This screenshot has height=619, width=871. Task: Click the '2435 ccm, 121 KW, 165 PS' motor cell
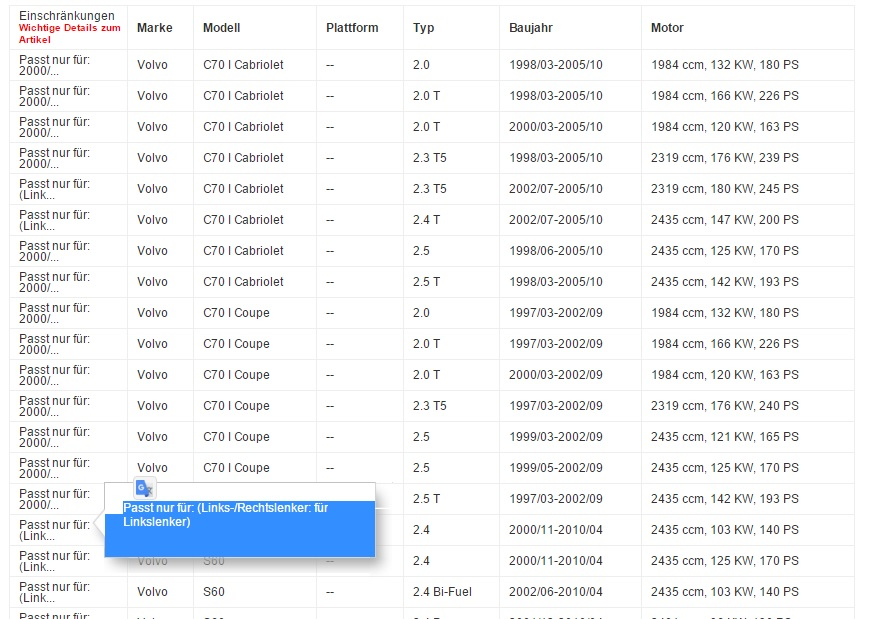(724, 437)
